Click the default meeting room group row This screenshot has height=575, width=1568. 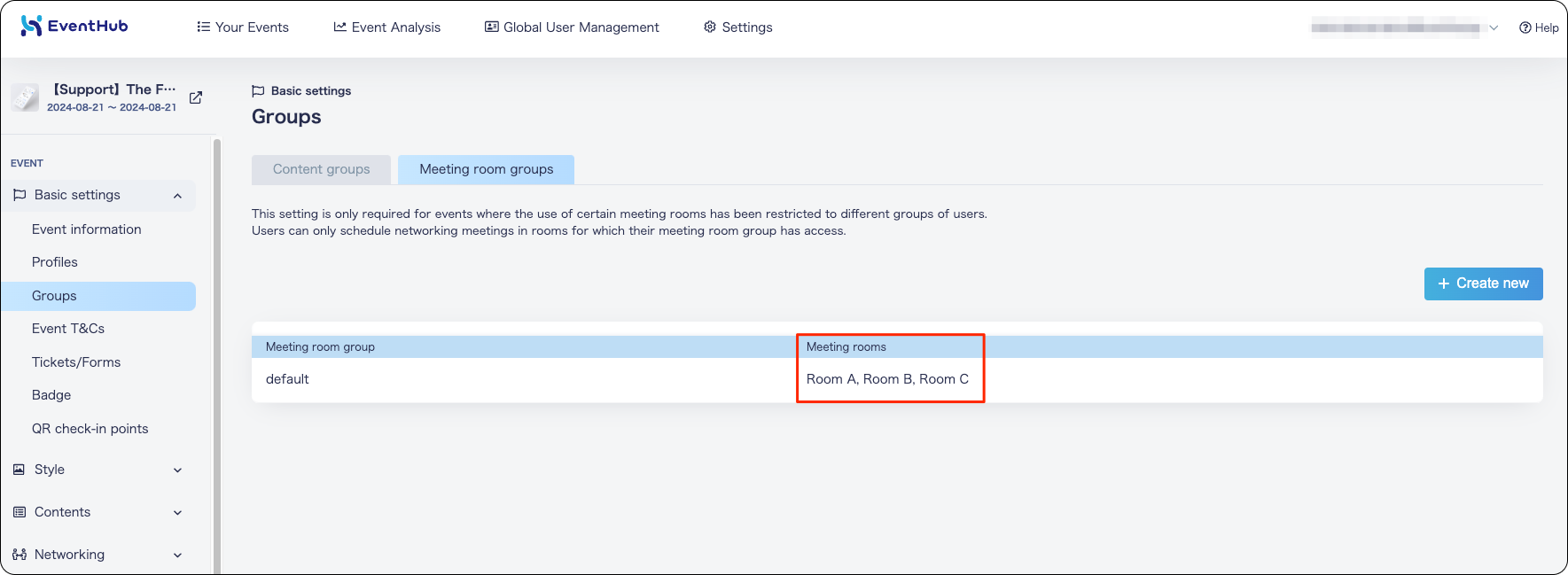(x=897, y=379)
